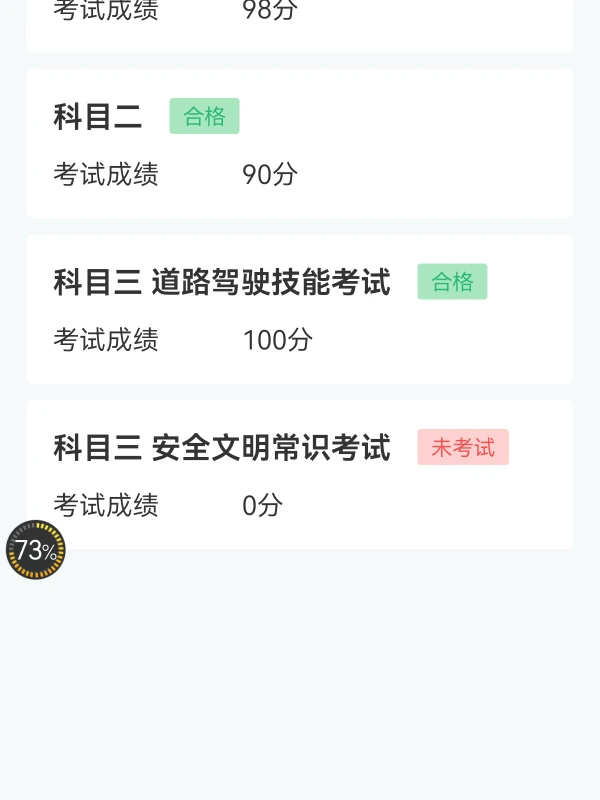Tap the 合格 badge for 道路驾驶技能考试
Screen dimensions: 600x800
pos(452,281)
